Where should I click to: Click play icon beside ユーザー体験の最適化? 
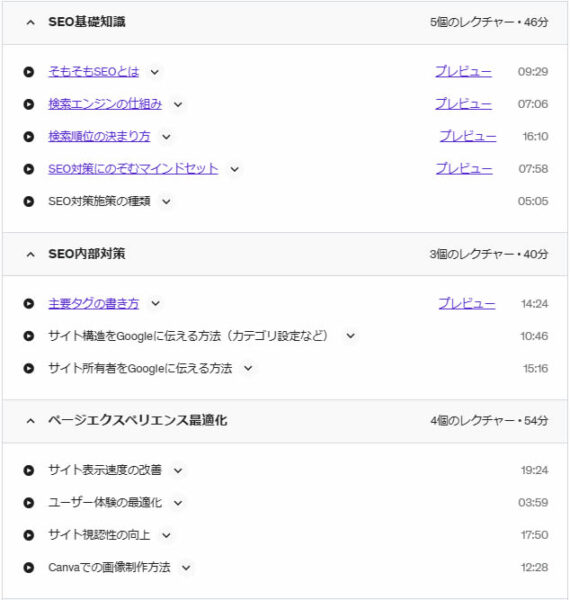click(29, 502)
